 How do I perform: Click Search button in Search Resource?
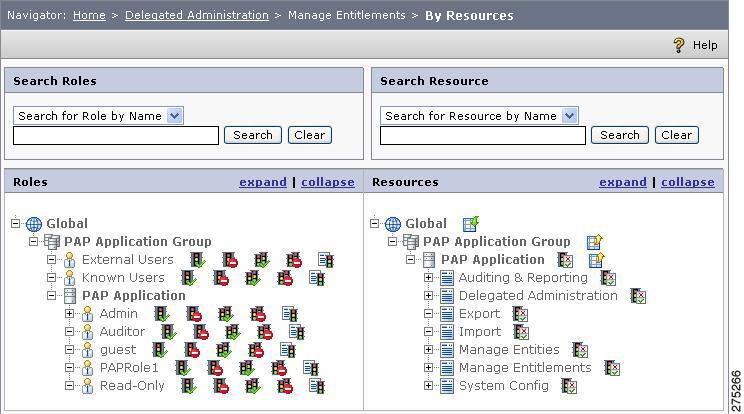point(620,135)
